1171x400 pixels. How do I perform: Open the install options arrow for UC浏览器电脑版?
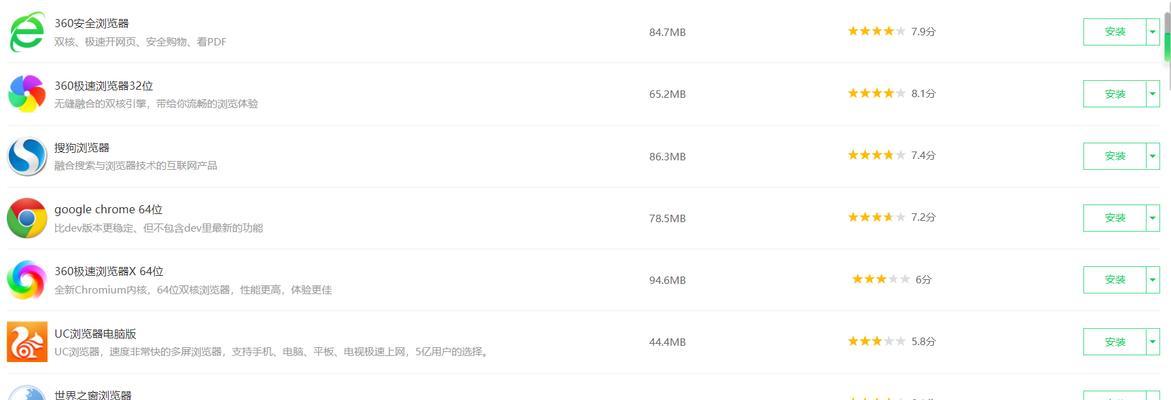pos(1153,342)
